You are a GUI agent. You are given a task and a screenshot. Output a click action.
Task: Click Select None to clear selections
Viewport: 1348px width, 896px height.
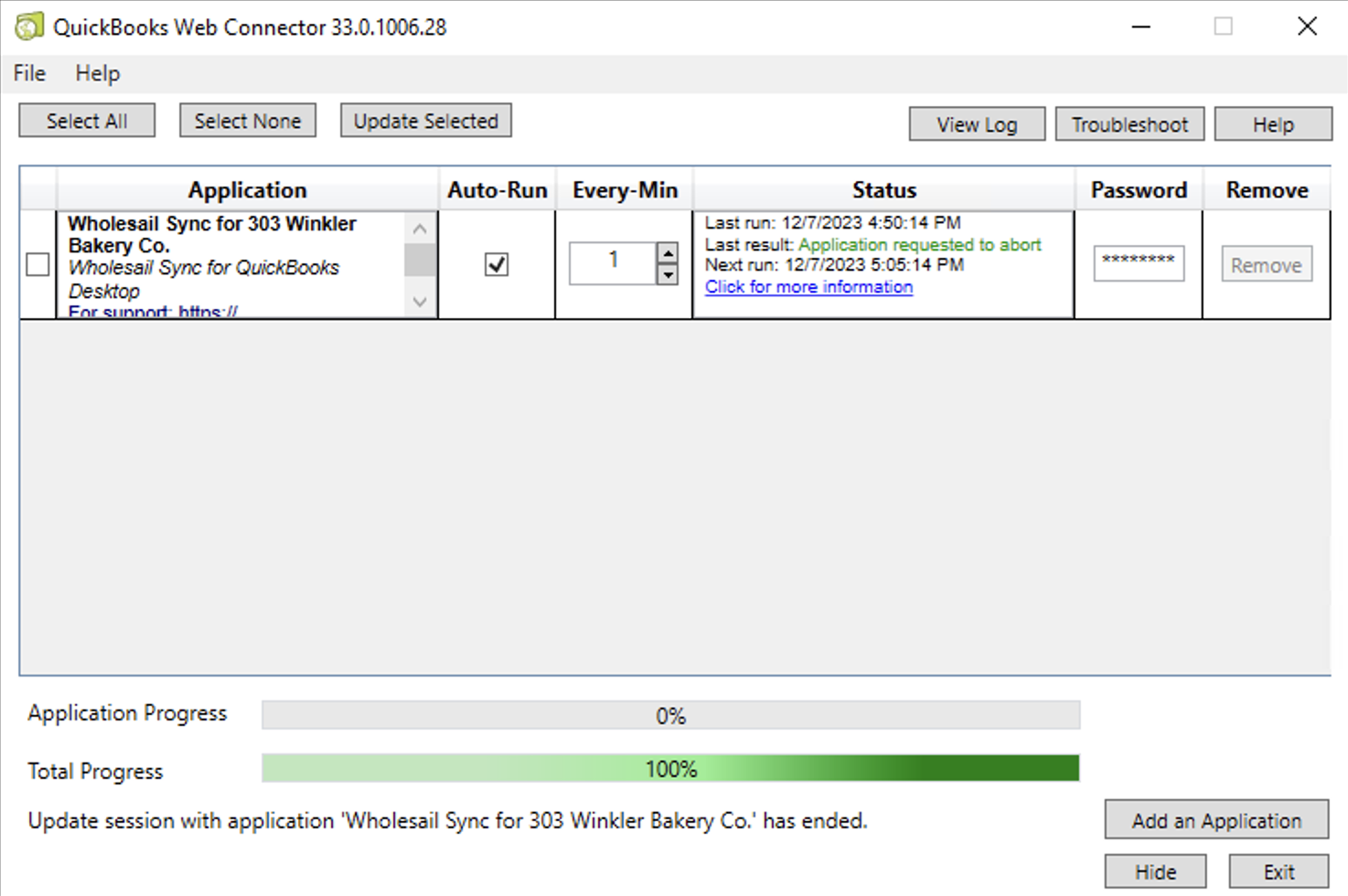247,120
